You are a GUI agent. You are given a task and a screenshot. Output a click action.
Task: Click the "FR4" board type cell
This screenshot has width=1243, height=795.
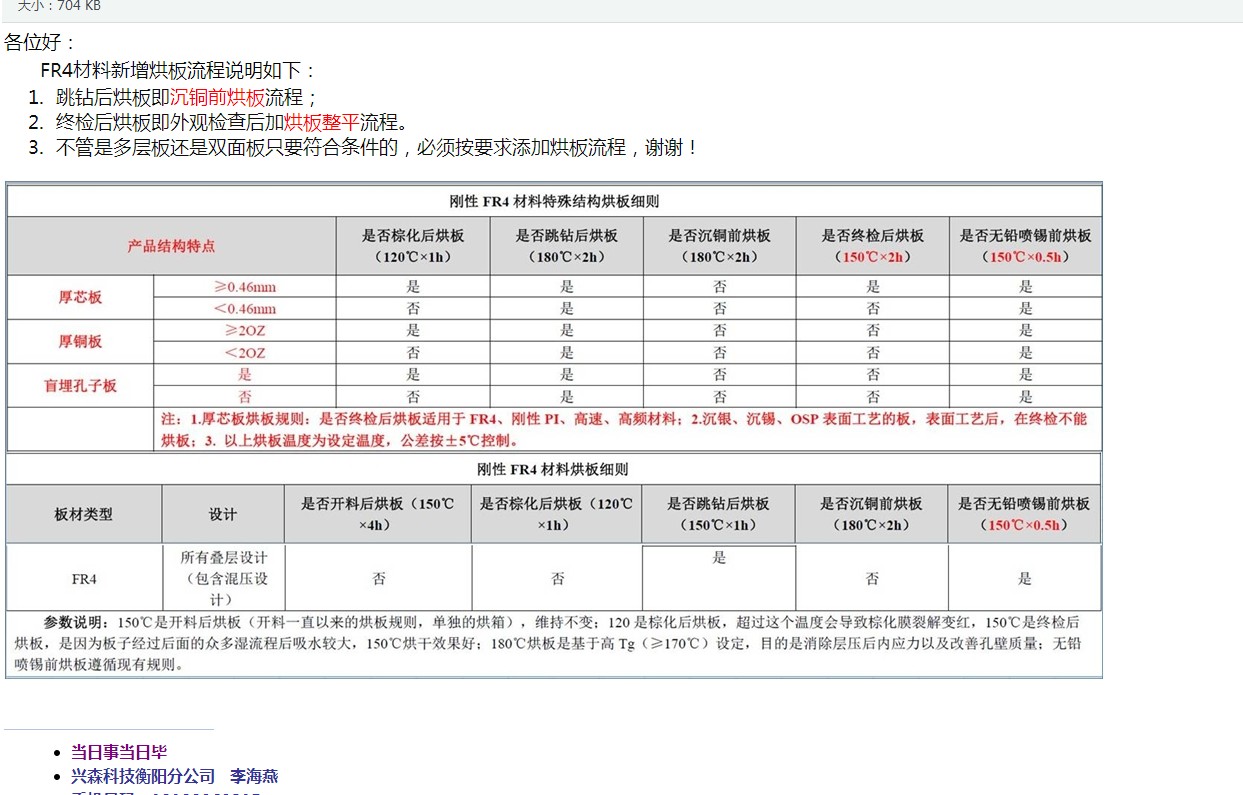point(84,579)
